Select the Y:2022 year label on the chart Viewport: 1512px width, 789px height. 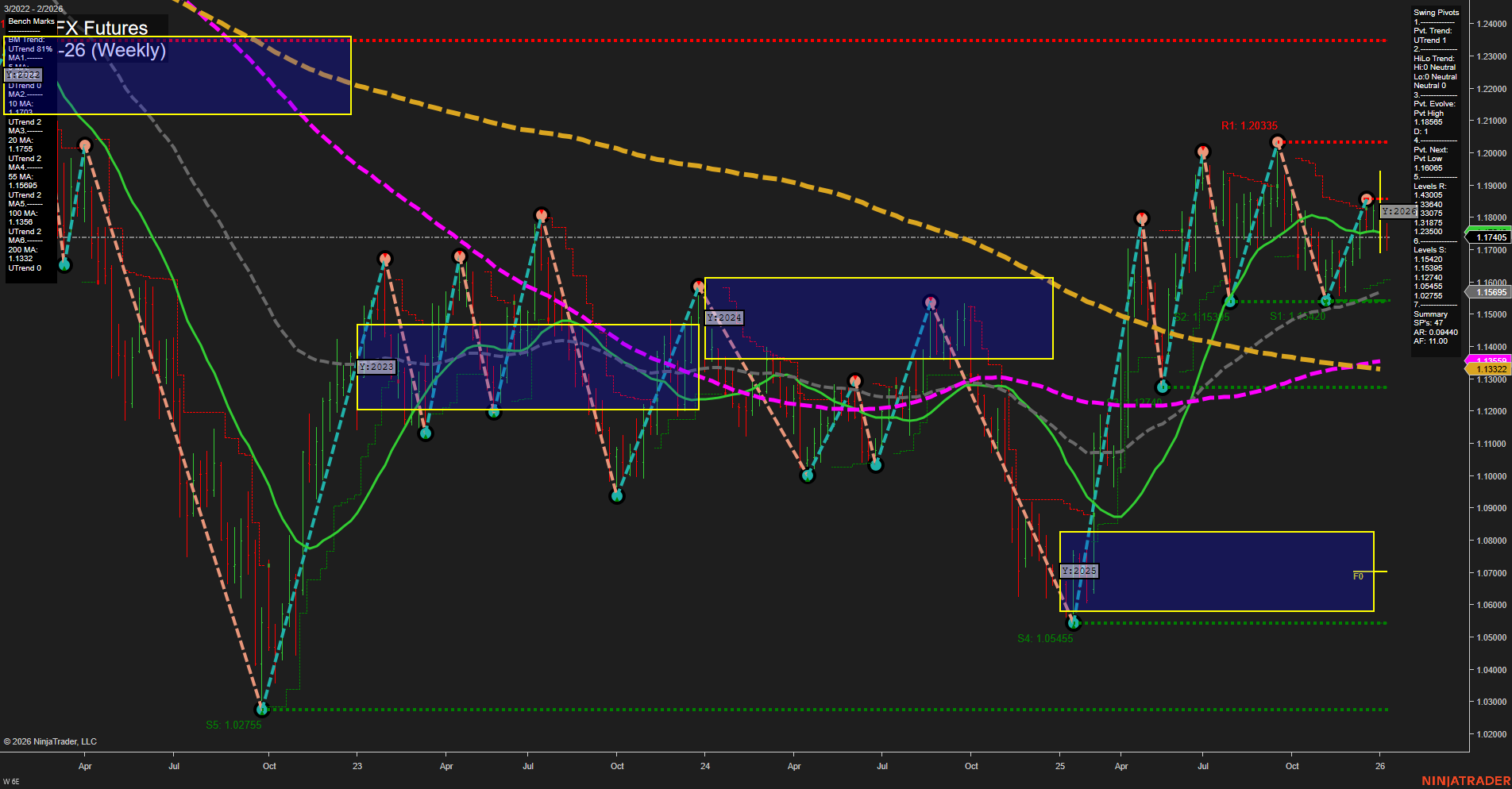[25, 74]
